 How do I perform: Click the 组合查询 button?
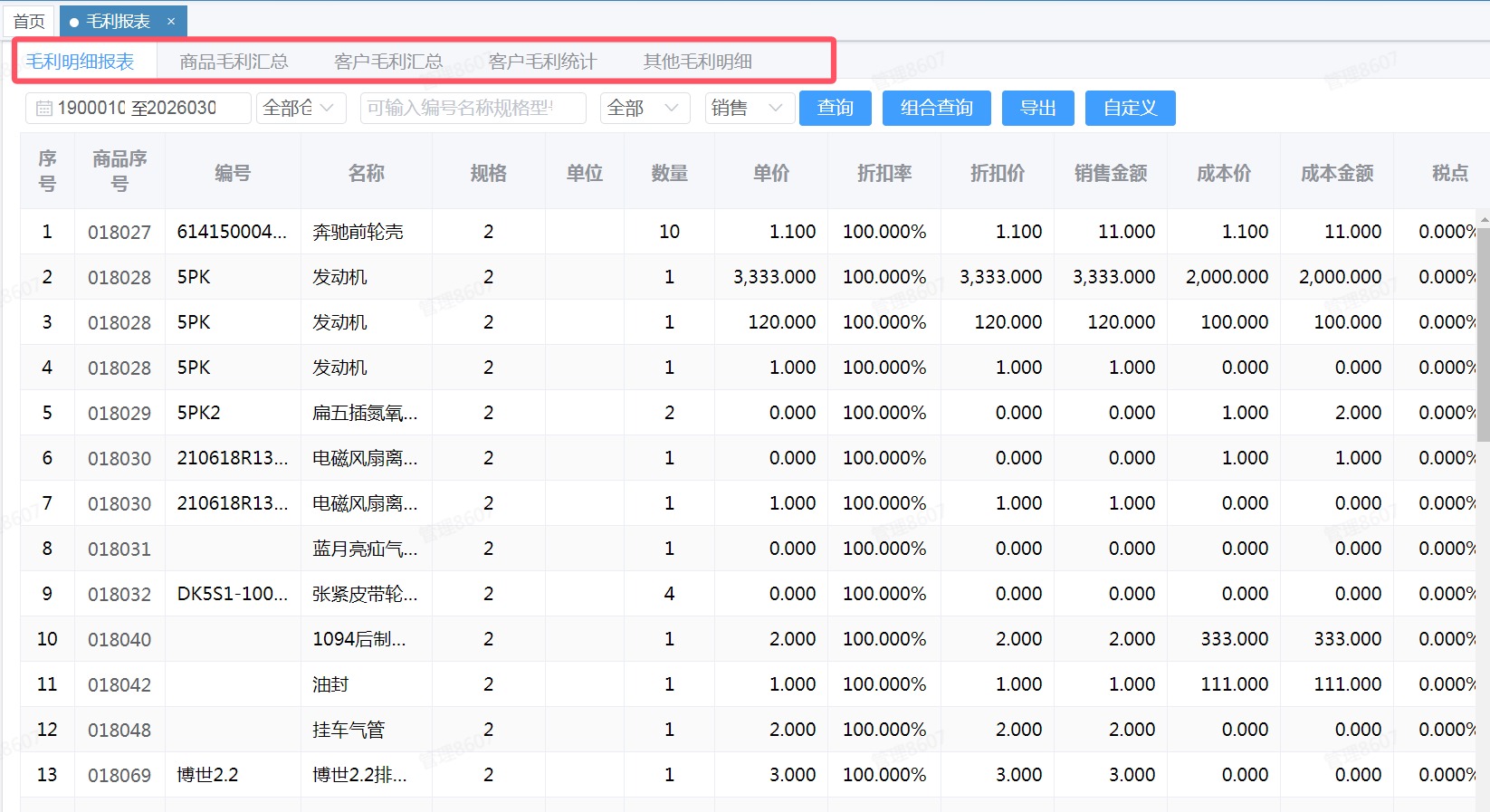pyautogui.click(x=936, y=108)
